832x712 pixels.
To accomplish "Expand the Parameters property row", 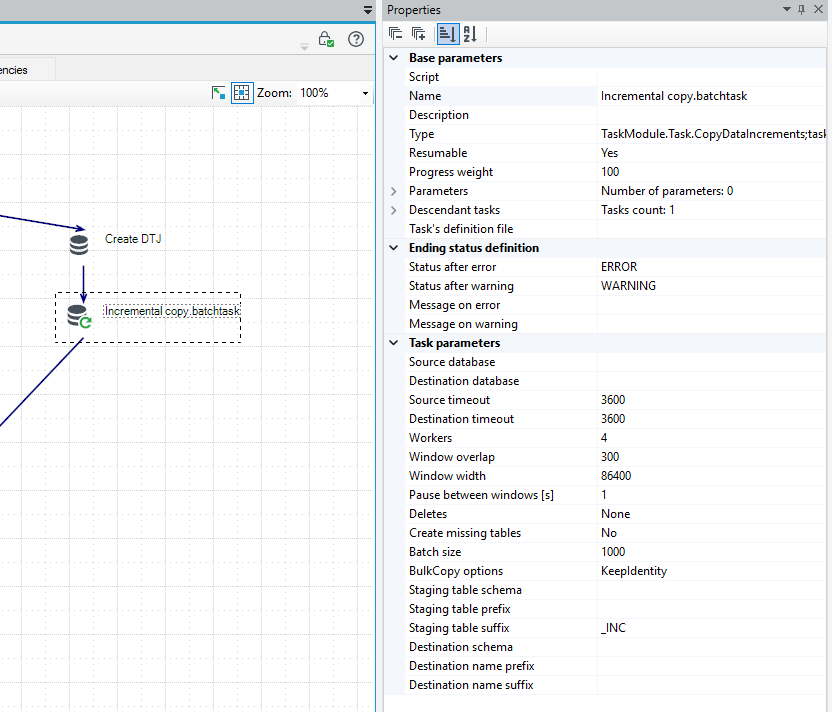I will (x=394, y=191).
